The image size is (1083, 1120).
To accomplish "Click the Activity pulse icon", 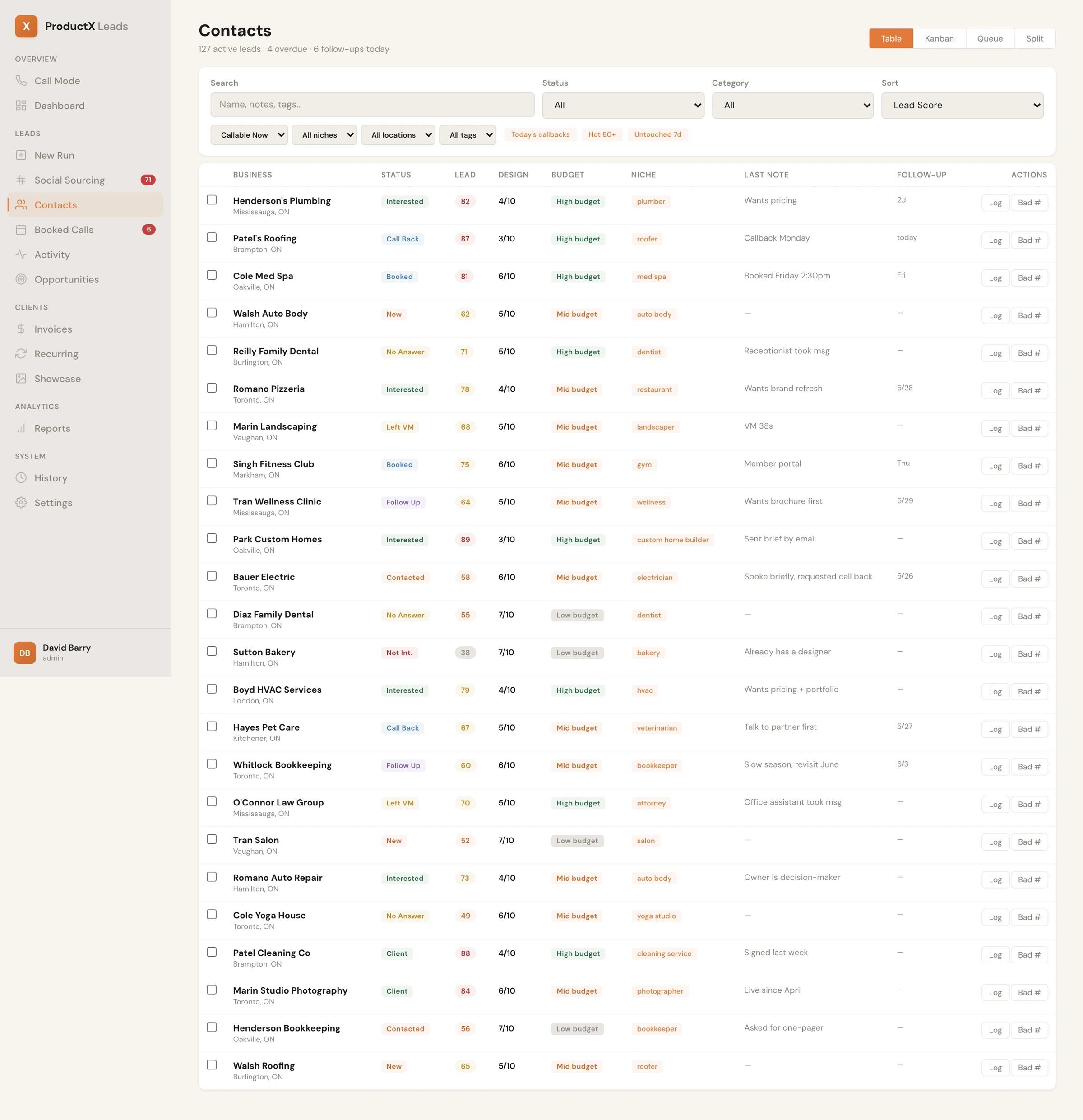I will (x=21, y=255).
